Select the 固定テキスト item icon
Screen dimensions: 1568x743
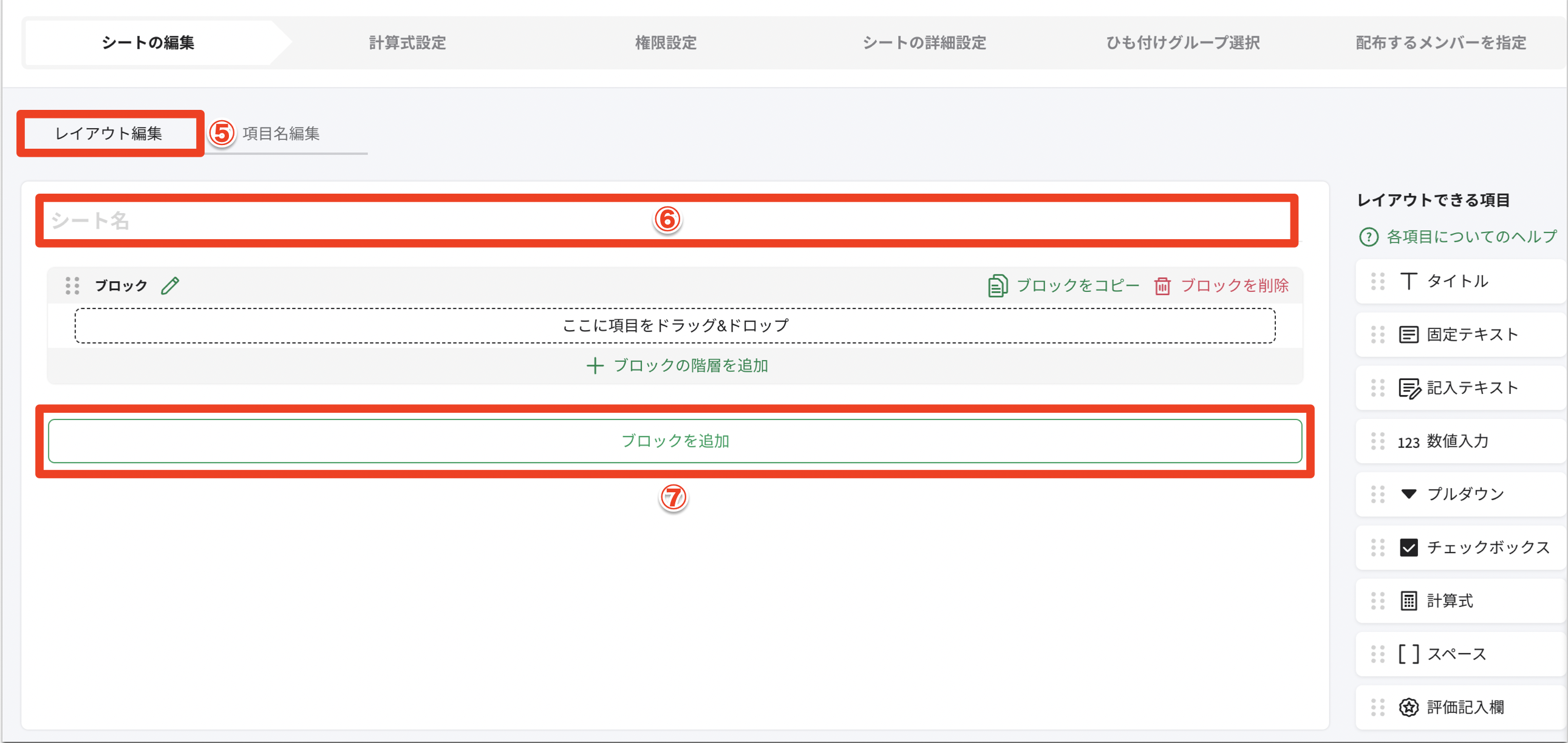coord(1408,334)
